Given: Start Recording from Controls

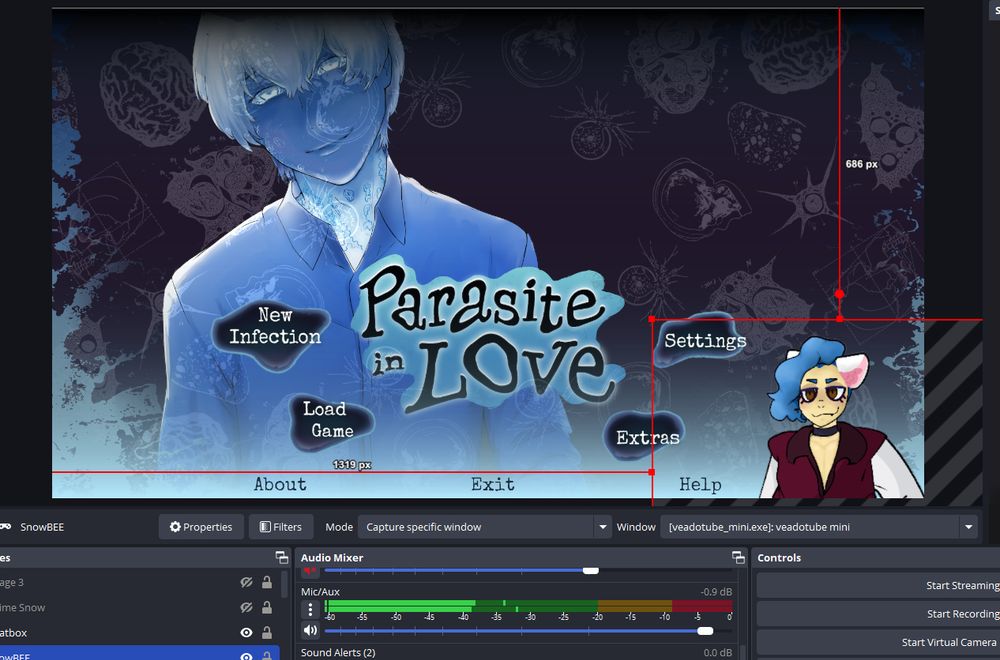Looking at the screenshot, I should pyautogui.click(x=878, y=613).
